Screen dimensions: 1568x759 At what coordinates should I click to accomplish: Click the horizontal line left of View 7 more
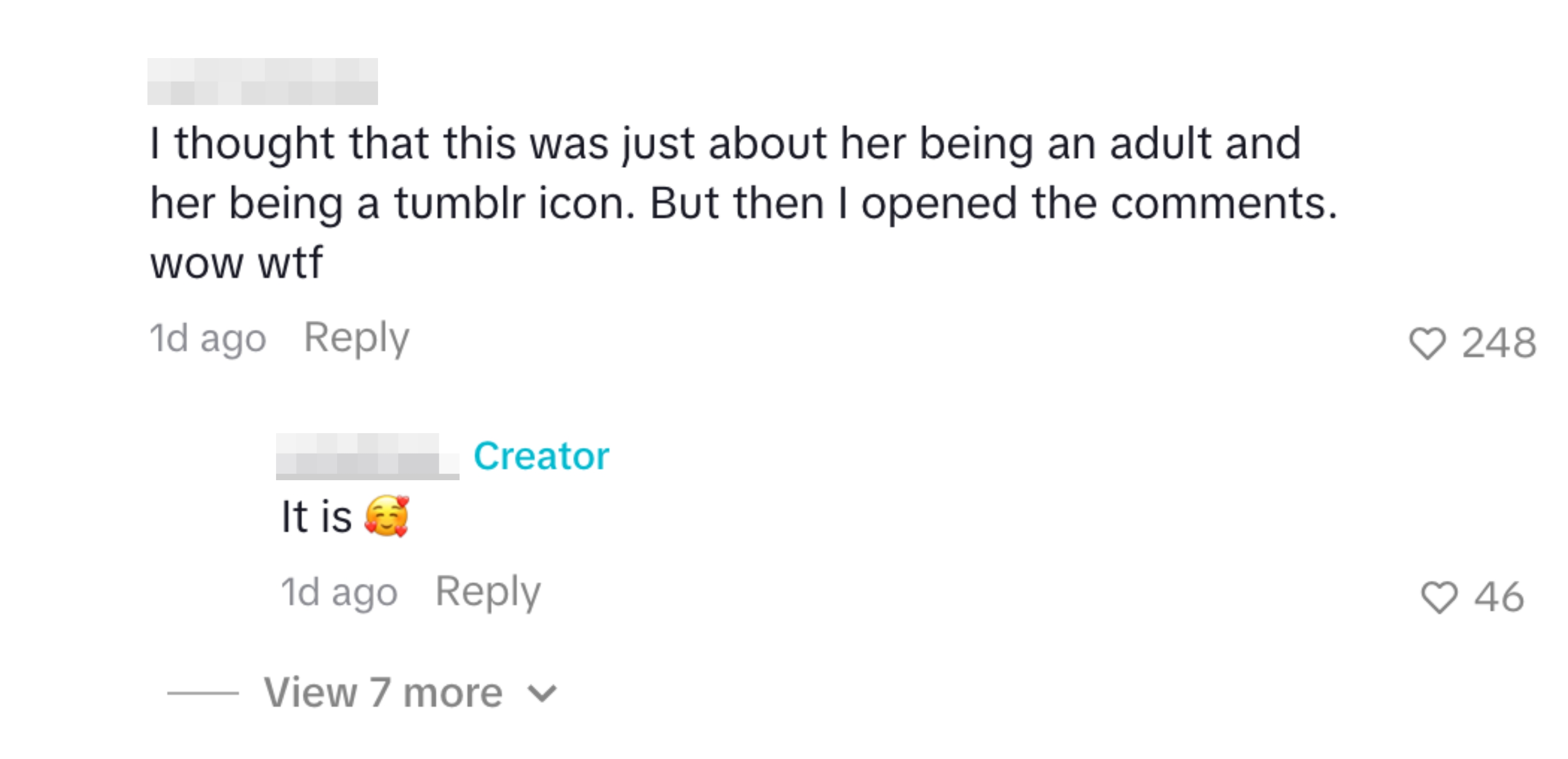(x=203, y=693)
